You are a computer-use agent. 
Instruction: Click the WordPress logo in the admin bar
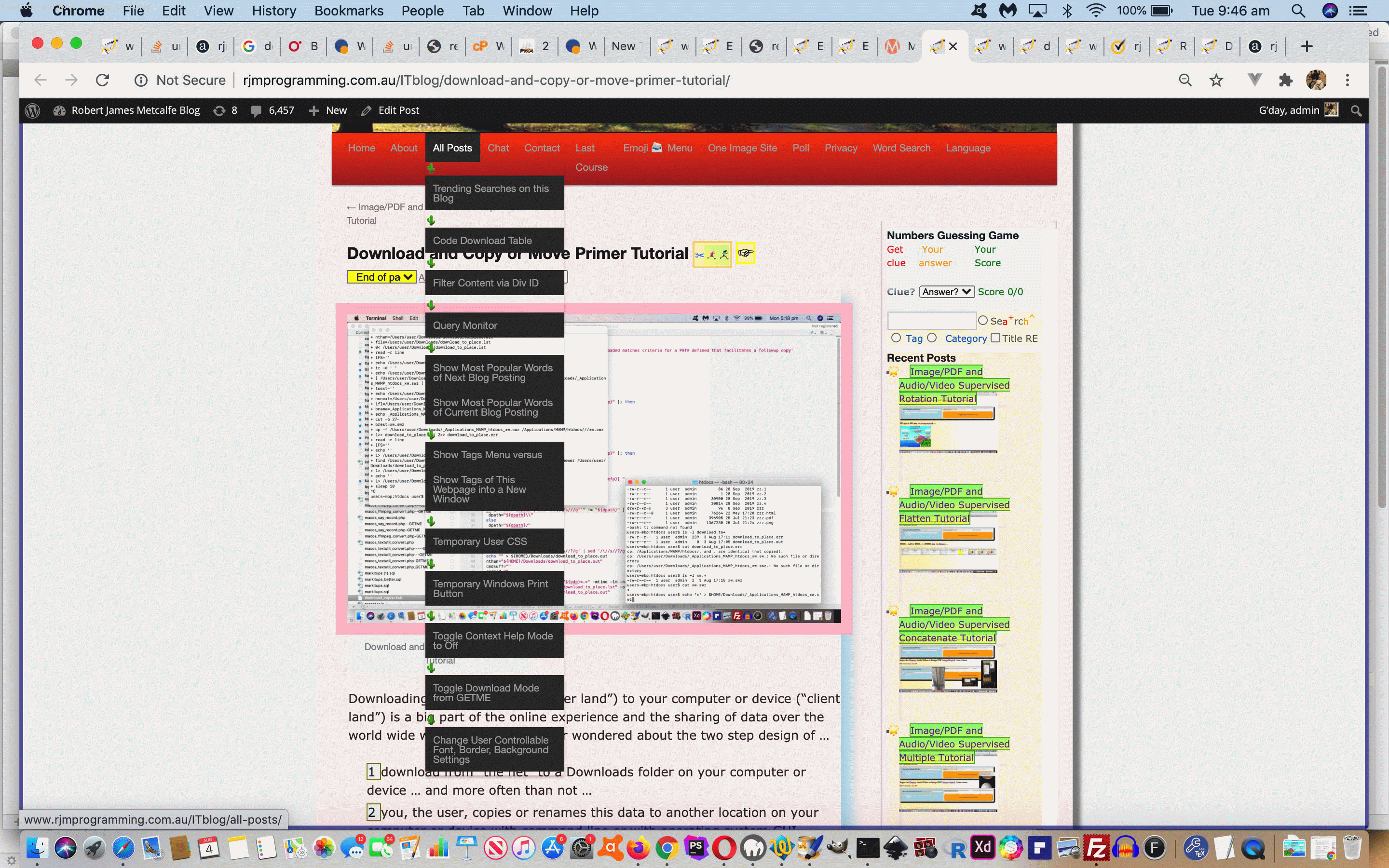(x=33, y=110)
